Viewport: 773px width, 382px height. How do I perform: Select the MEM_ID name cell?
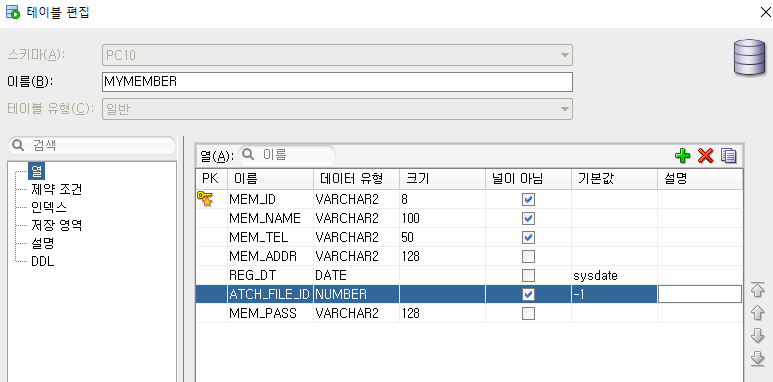click(270, 200)
